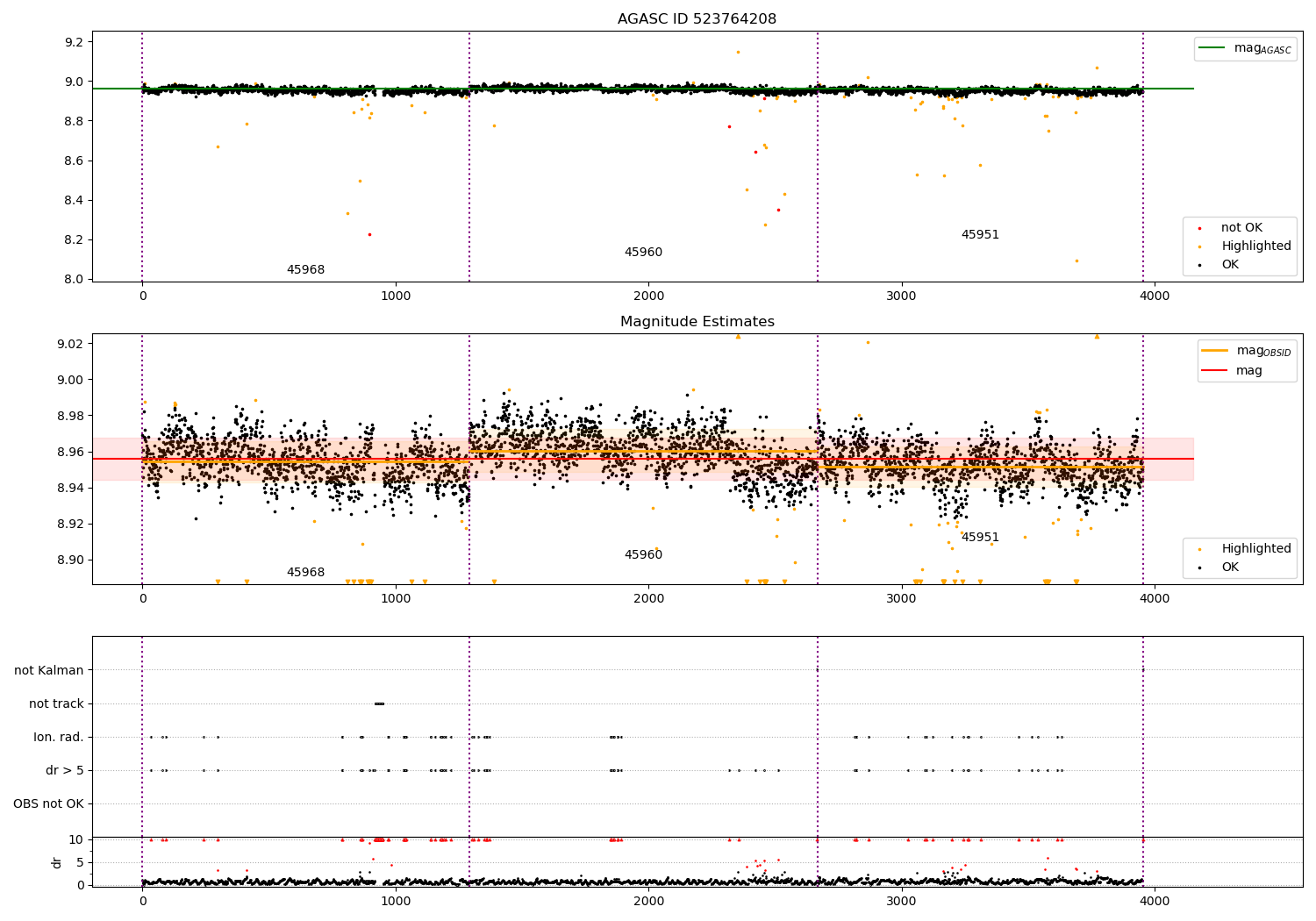Click the "not OK" legend entry in the top plot
Image resolution: width=1316 pixels, height=921 pixels.
point(1241,228)
